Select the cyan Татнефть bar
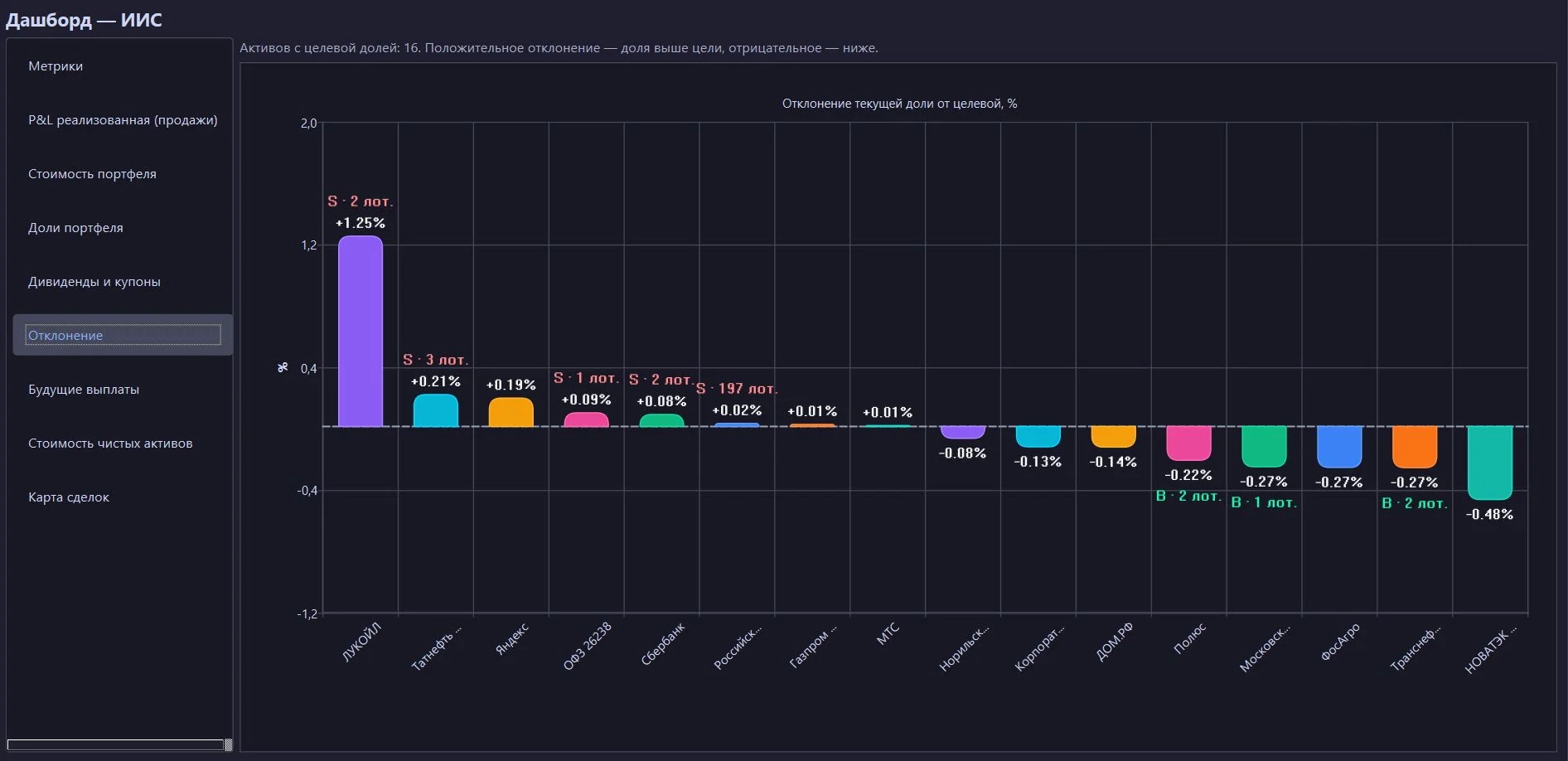The image size is (1568, 761). (436, 410)
